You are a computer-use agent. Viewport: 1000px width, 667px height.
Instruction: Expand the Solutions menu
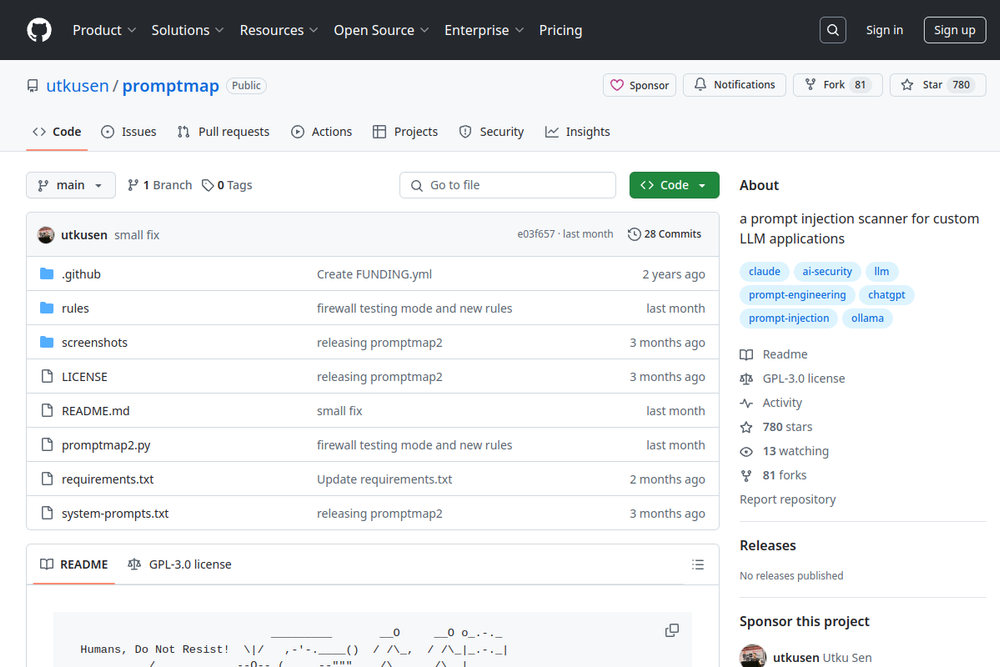tap(188, 30)
